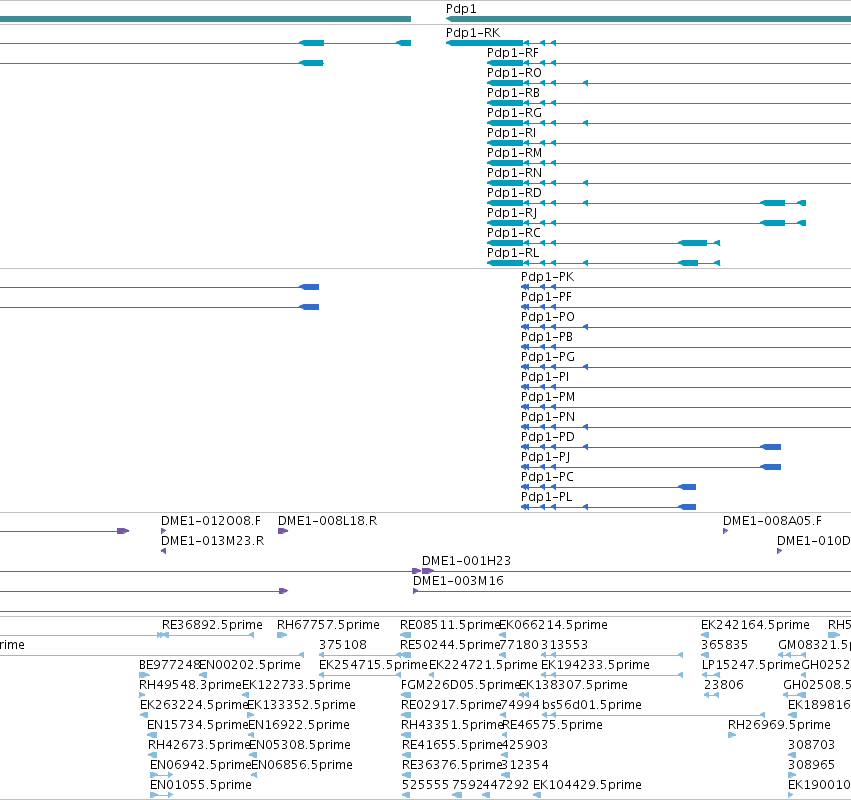The height and width of the screenshot is (800, 851).
Task: Open the RE08511.5prime EST label
Action: coord(449,625)
